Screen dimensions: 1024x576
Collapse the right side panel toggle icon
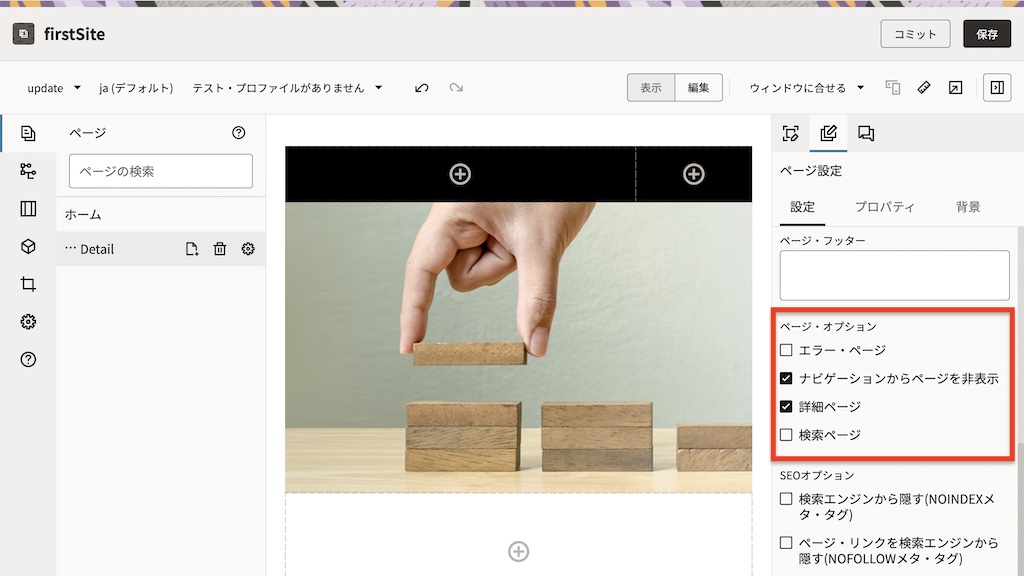(x=996, y=88)
